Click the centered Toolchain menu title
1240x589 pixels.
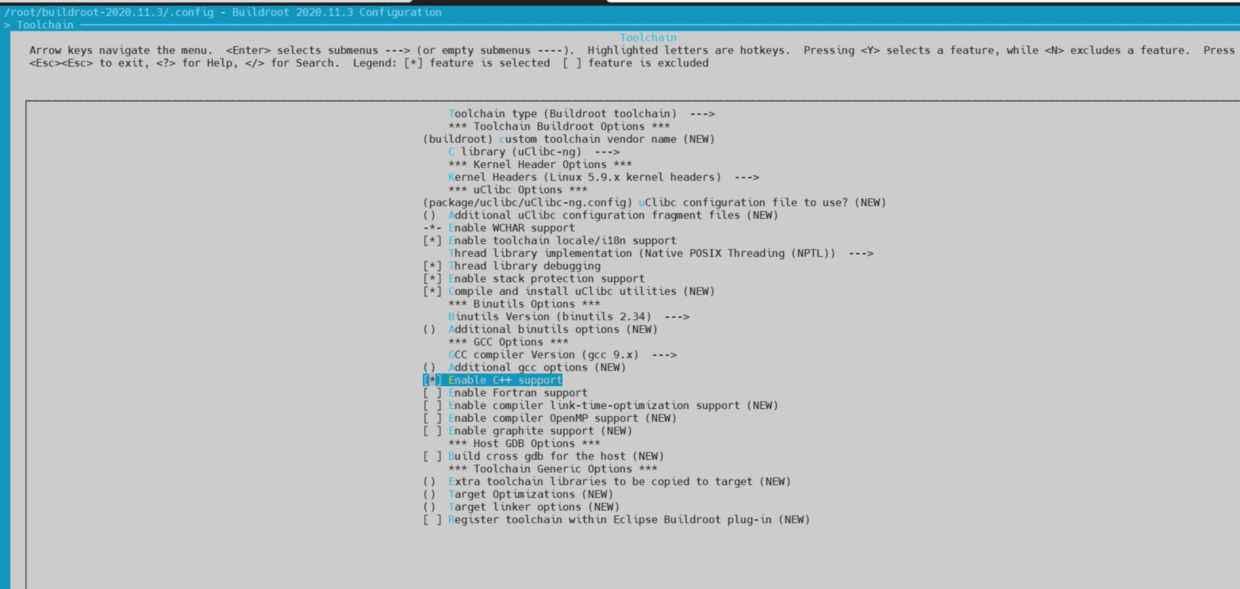point(648,38)
